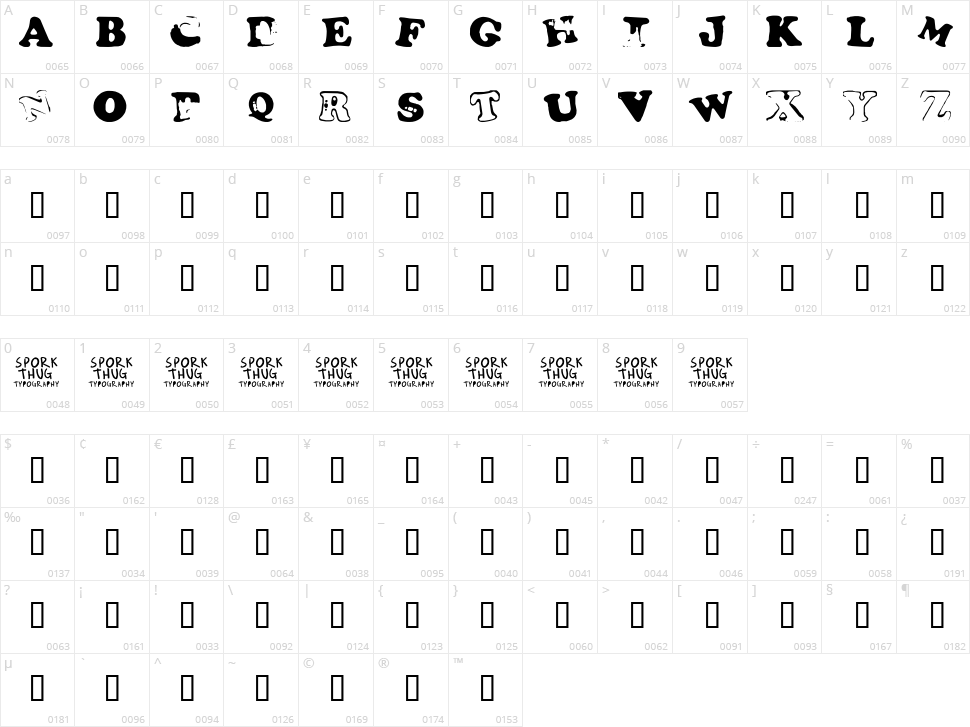The height and width of the screenshot is (727, 970).
Task: Select the uppercase Z glyph
Action: [x=935, y=106]
